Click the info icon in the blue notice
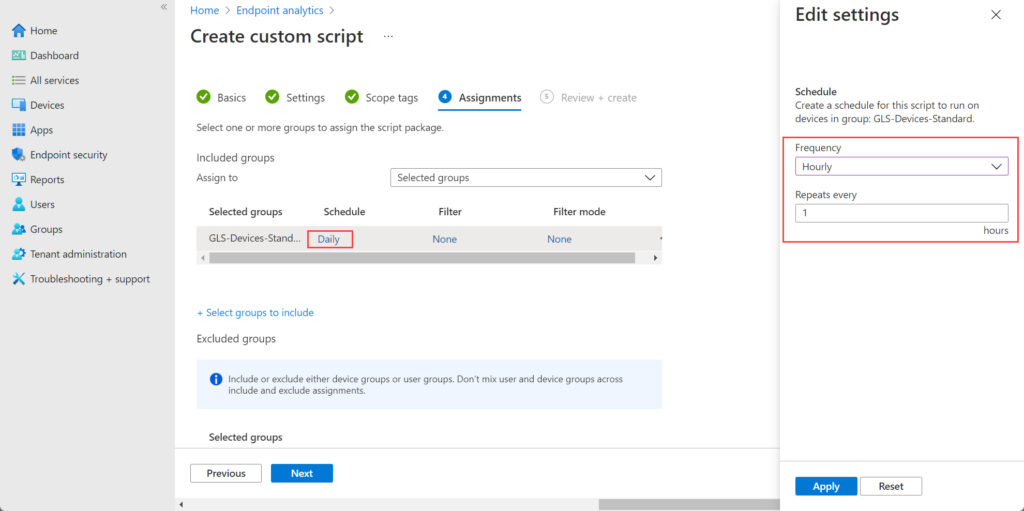Viewport: 1024px width, 511px height. point(215,379)
